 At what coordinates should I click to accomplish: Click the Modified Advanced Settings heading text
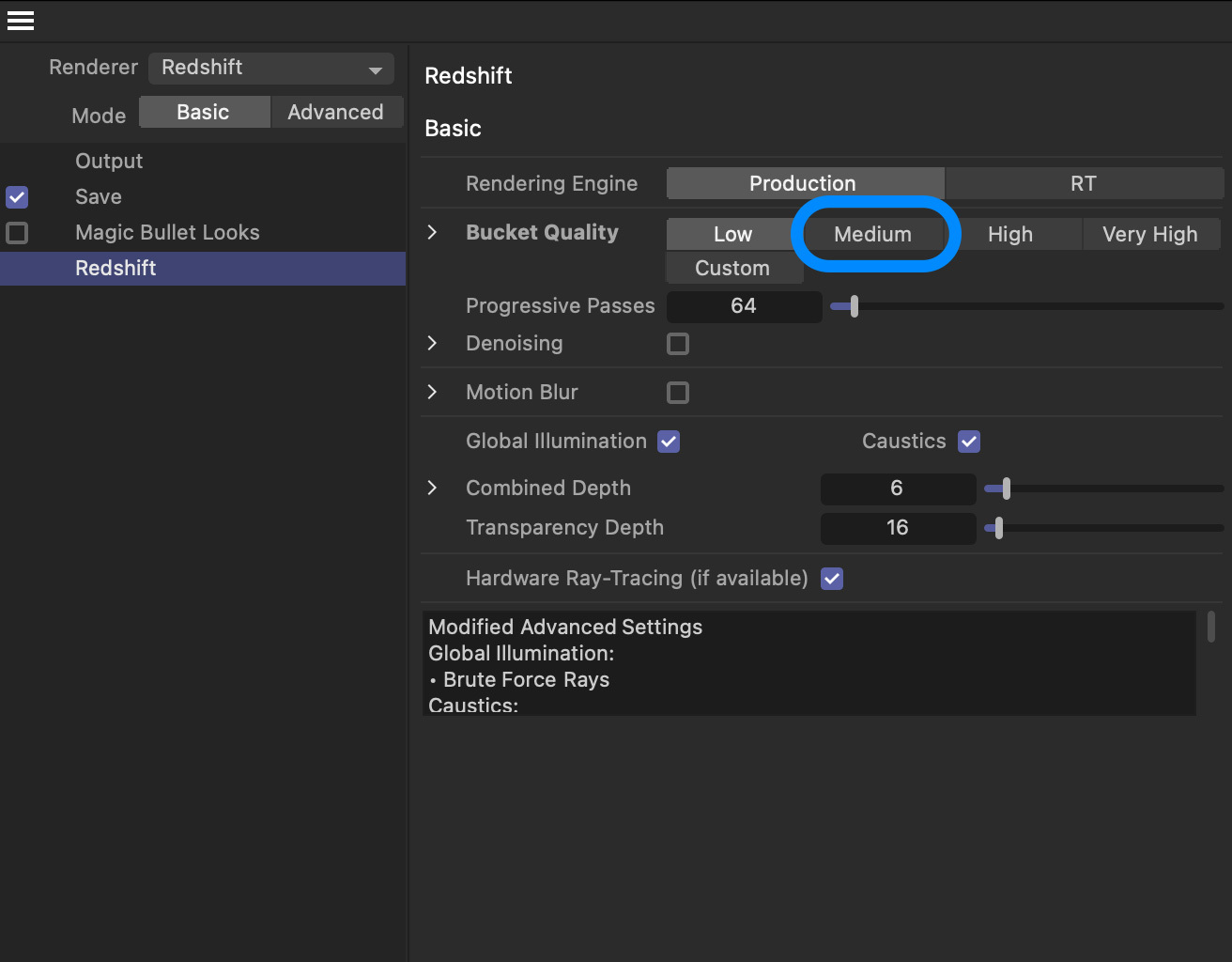point(565,627)
